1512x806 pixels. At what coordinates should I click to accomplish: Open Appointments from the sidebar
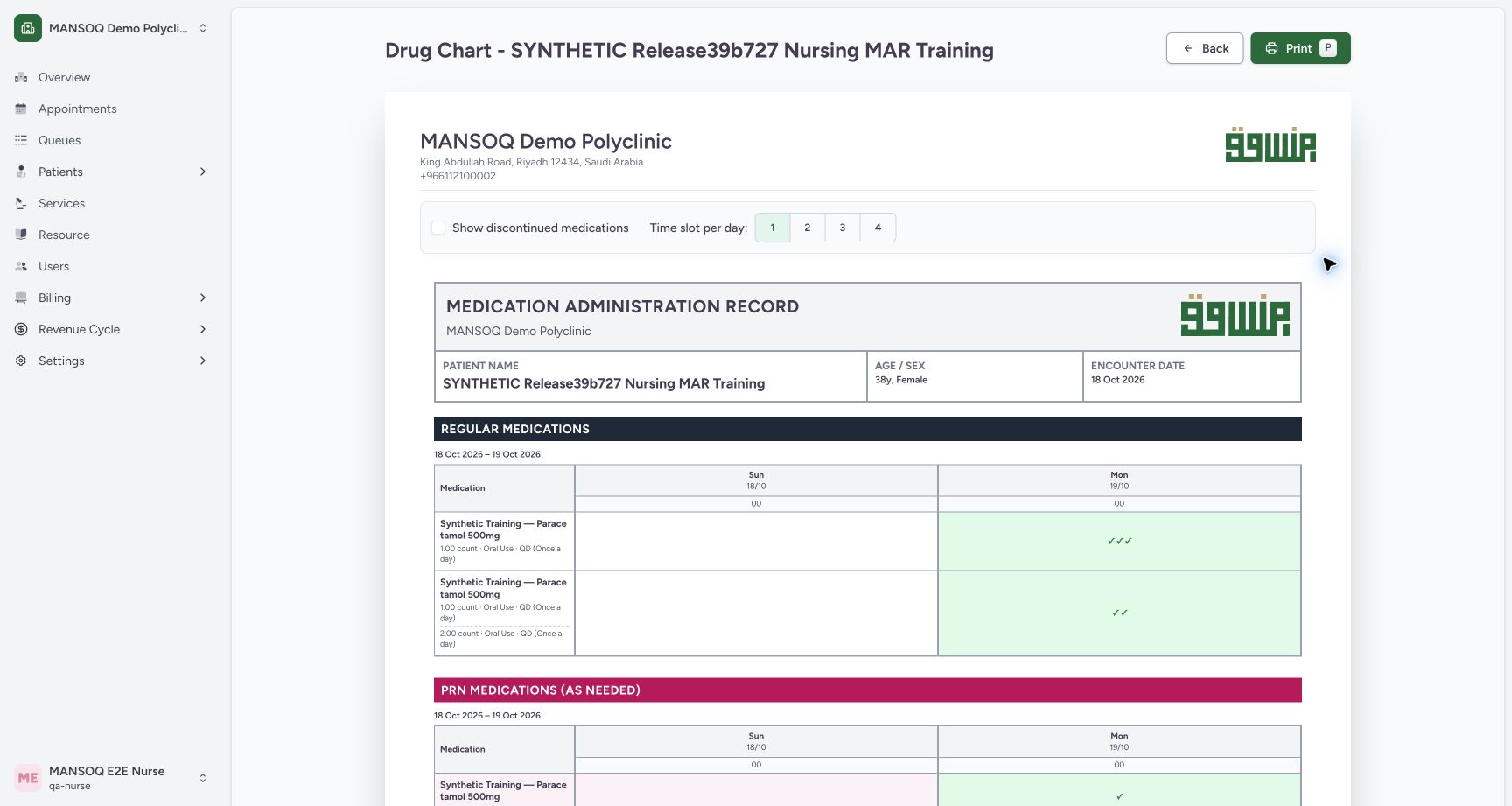point(112,109)
